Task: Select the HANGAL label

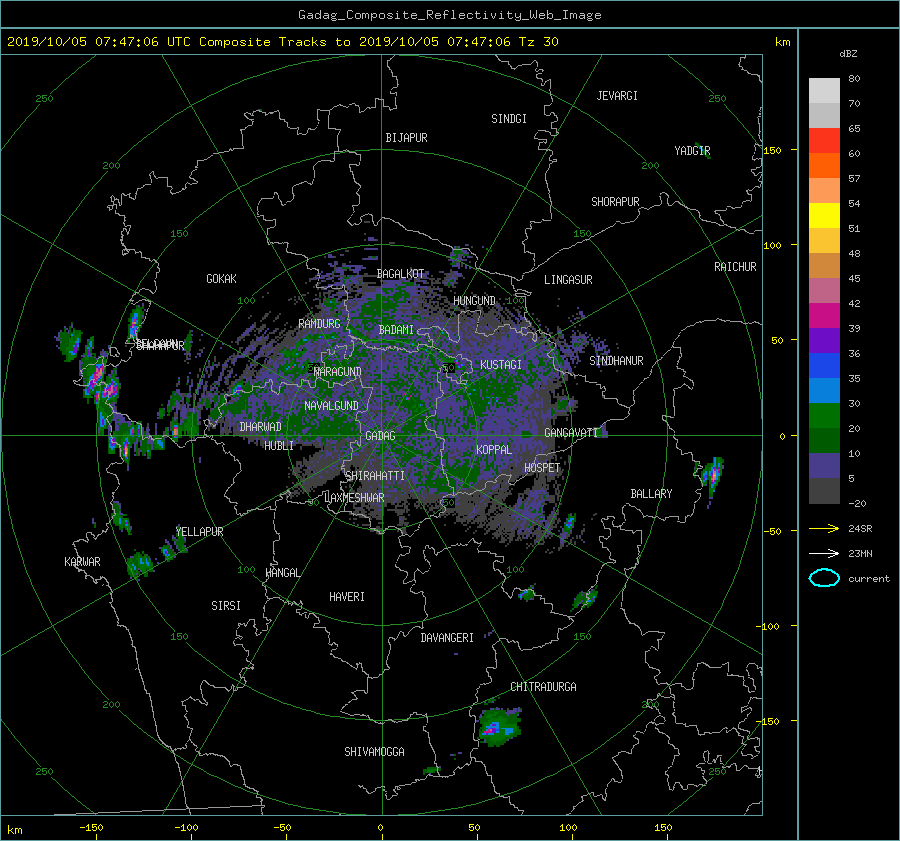Action: point(282,573)
